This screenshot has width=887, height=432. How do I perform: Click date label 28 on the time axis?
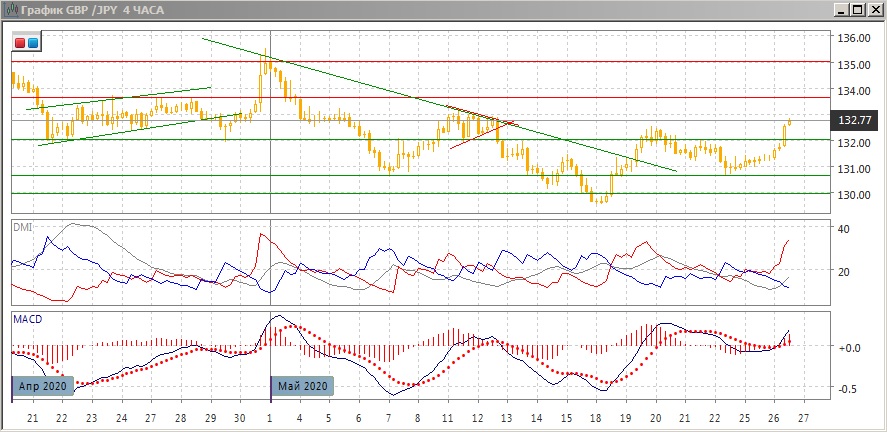coord(180,418)
